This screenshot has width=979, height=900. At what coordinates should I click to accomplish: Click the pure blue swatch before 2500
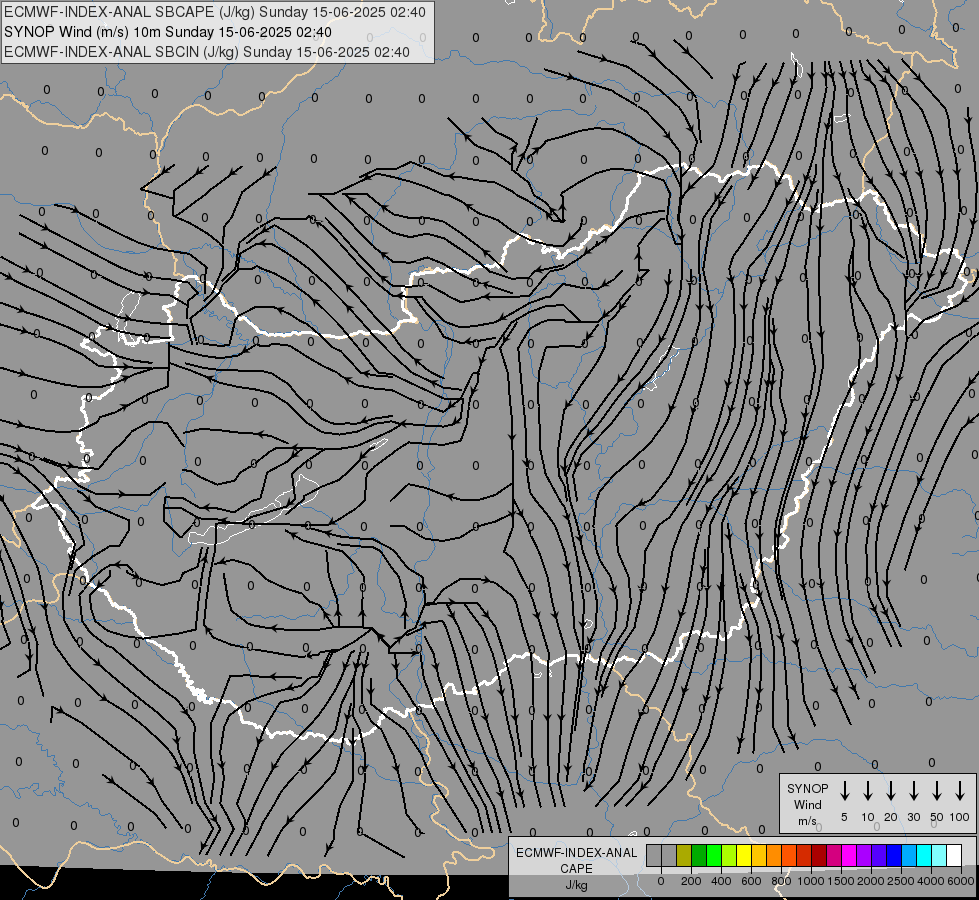pos(893,855)
